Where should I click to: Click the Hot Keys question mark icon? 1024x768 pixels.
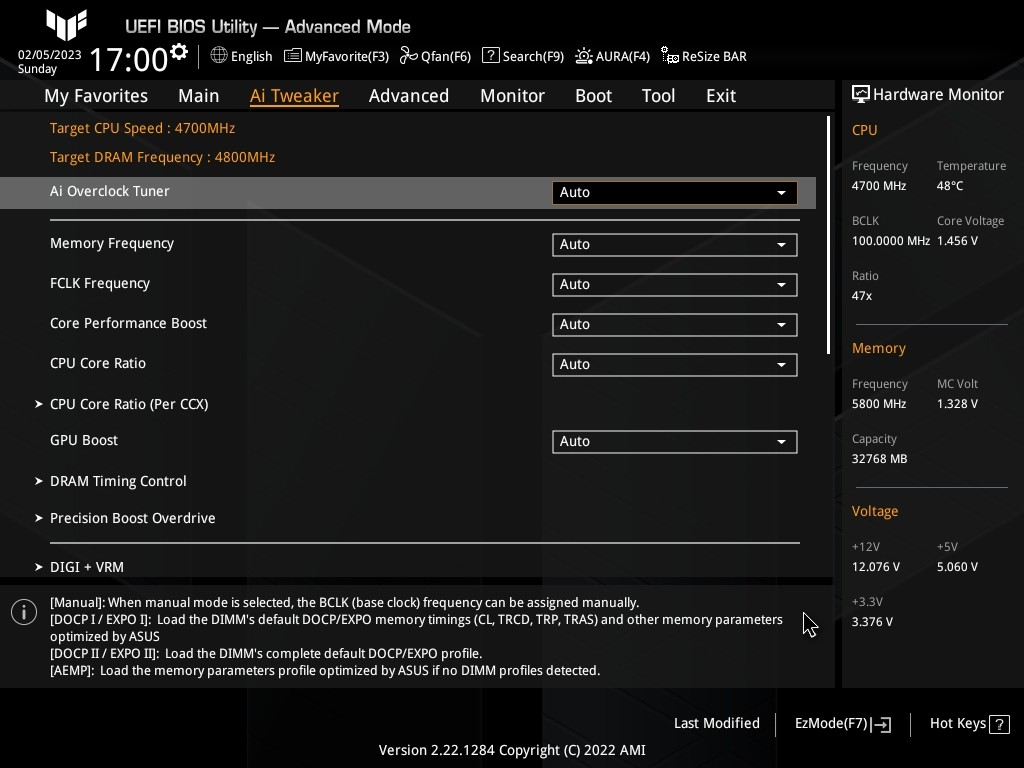pyautogui.click(x=1000, y=724)
